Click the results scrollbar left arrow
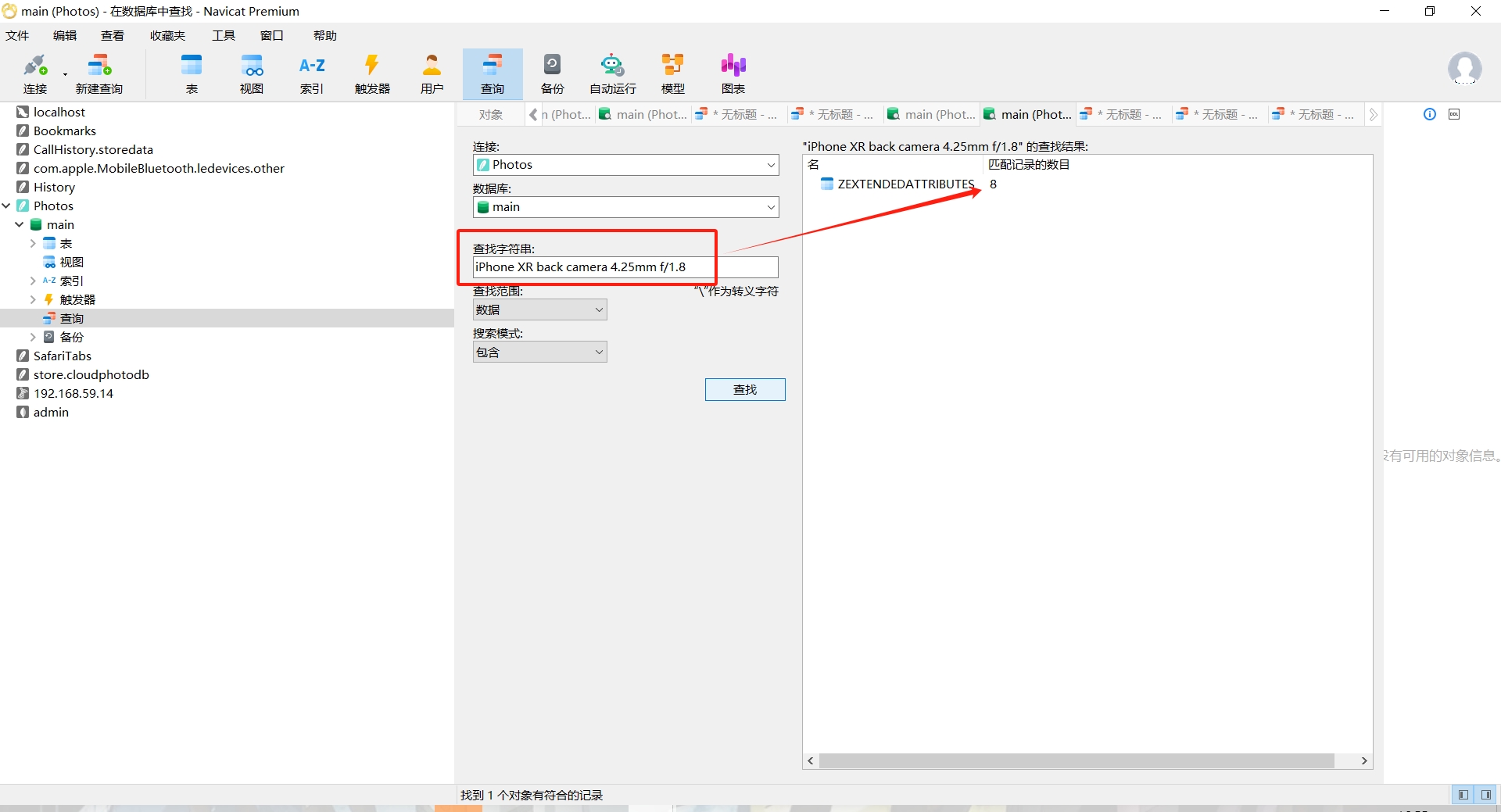Screen dimensions: 1501x812 (811, 760)
